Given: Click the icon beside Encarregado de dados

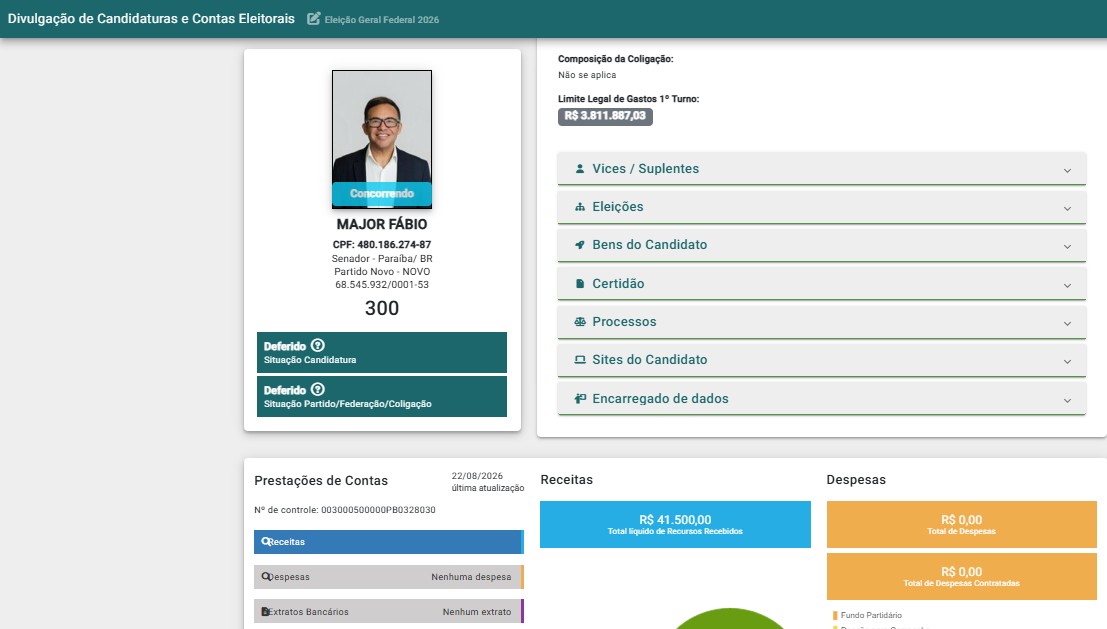Looking at the screenshot, I should click(x=580, y=399).
